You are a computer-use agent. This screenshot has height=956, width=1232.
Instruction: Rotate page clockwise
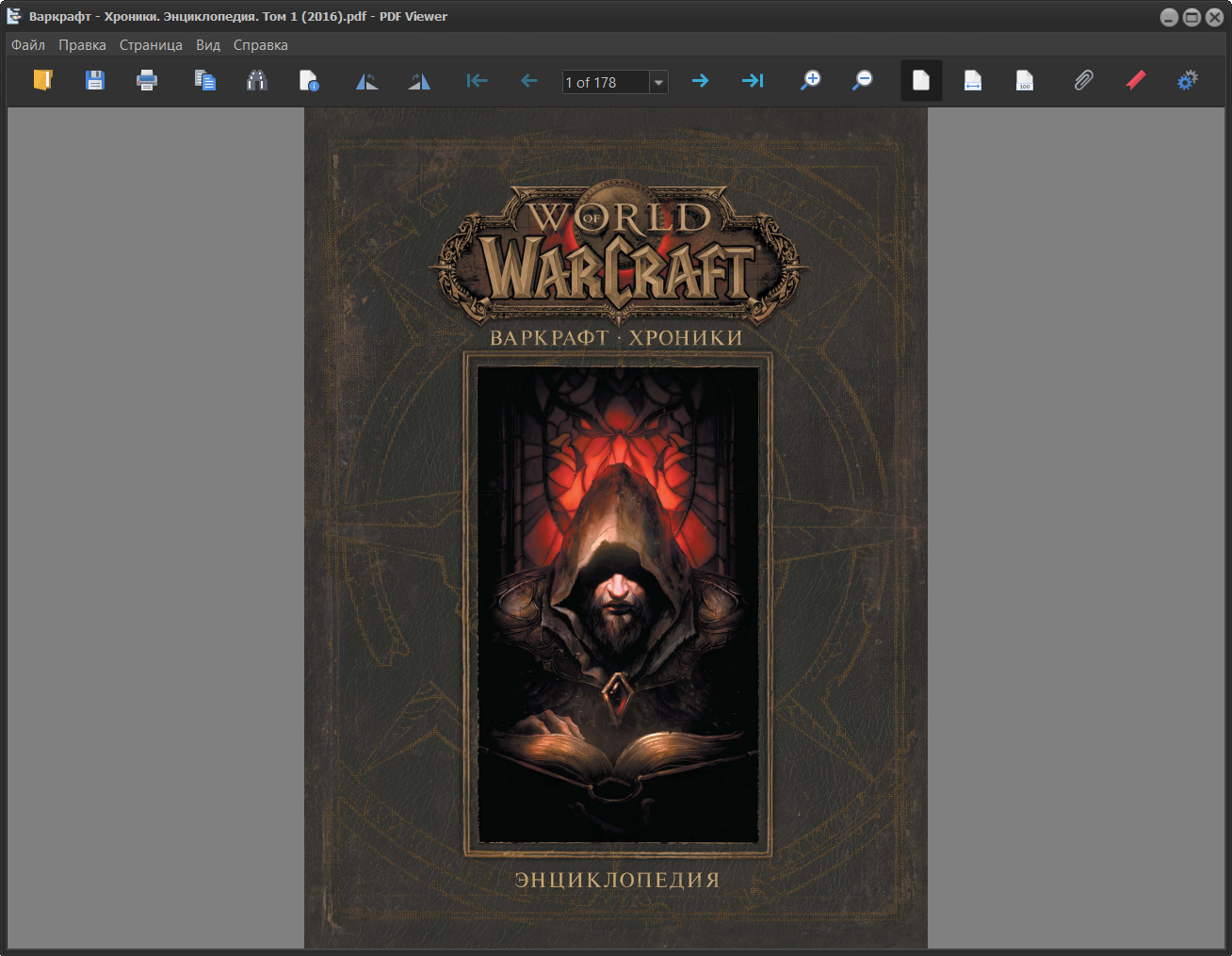419,81
